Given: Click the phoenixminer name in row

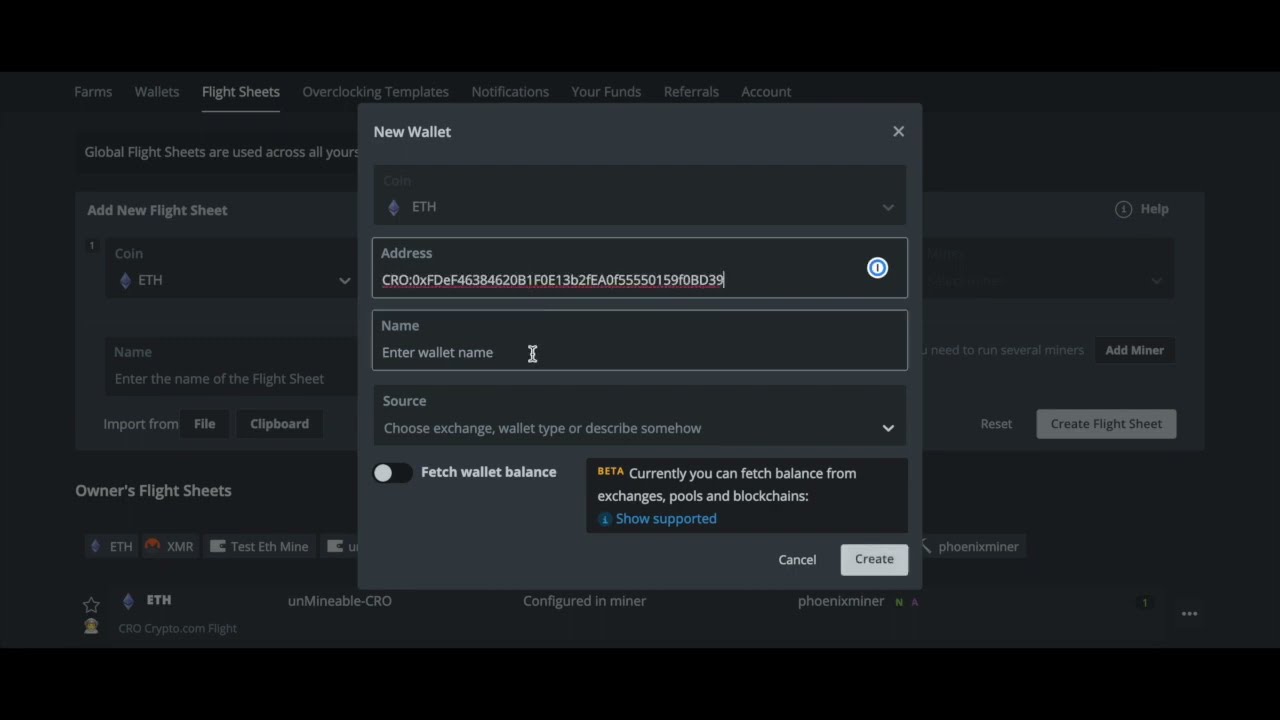Looking at the screenshot, I should coord(841,601).
